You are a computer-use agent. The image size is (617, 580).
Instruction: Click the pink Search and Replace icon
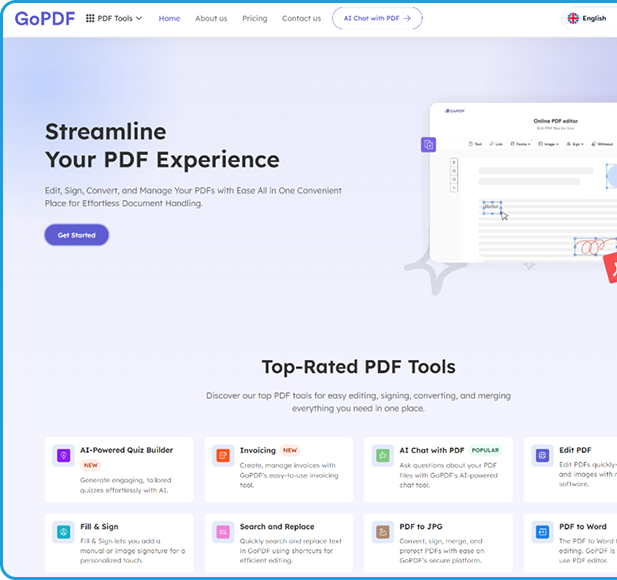[223, 532]
